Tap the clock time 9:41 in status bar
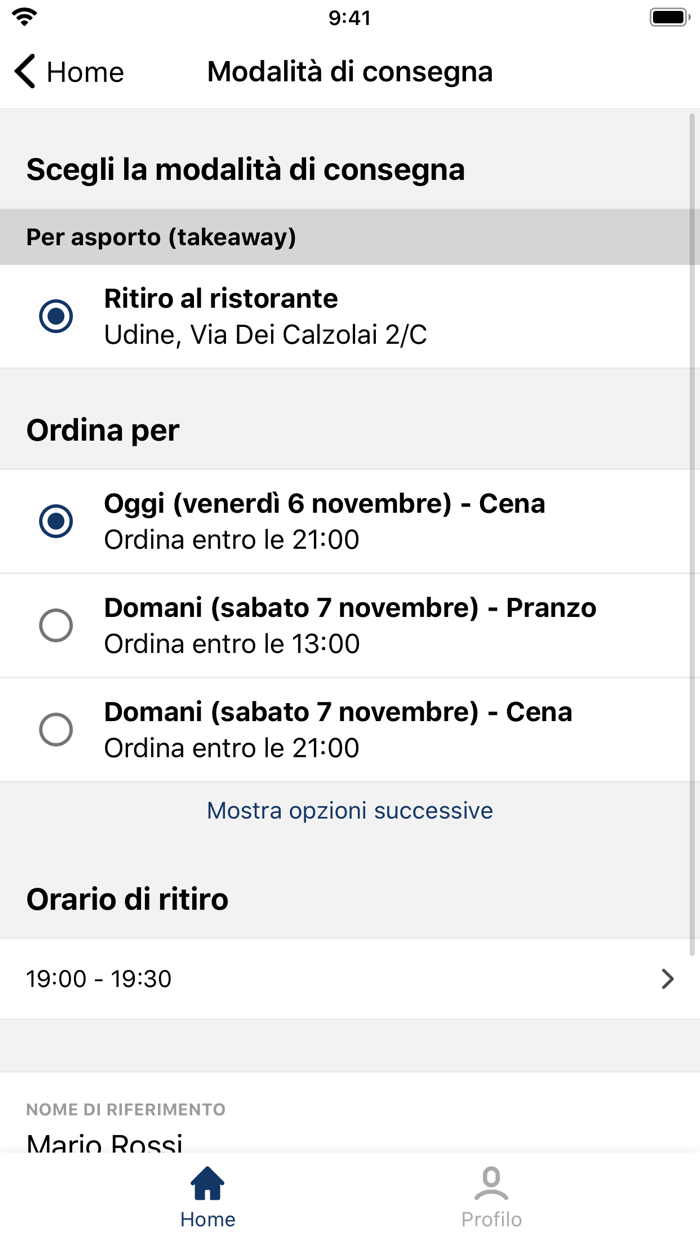The height and width of the screenshot is (1244, 700). click(350, 16)
